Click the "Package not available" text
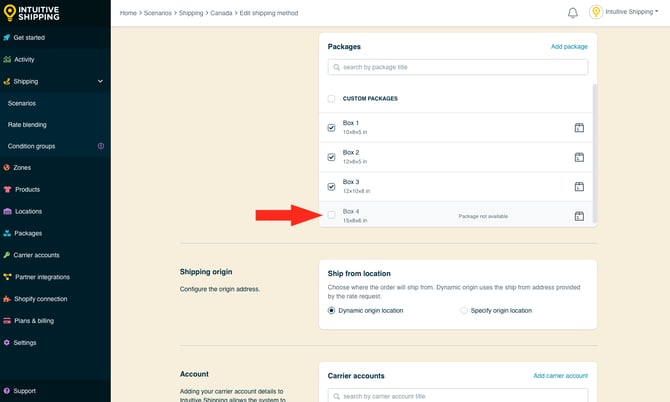This screenshot has height=402, width=670. coord(483,216)
